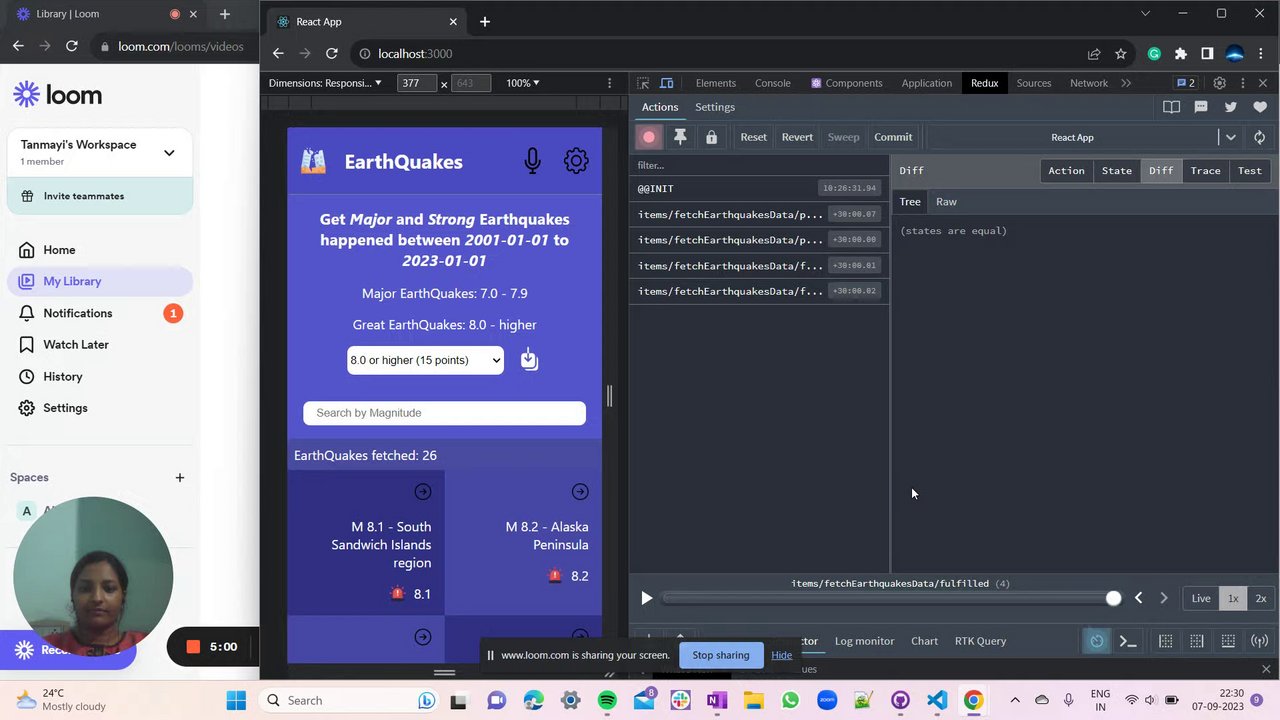The height and width of the screenshot is (720, 1280).
Task: Toggle the Redux lock changes icon
Action: point(711,137)
